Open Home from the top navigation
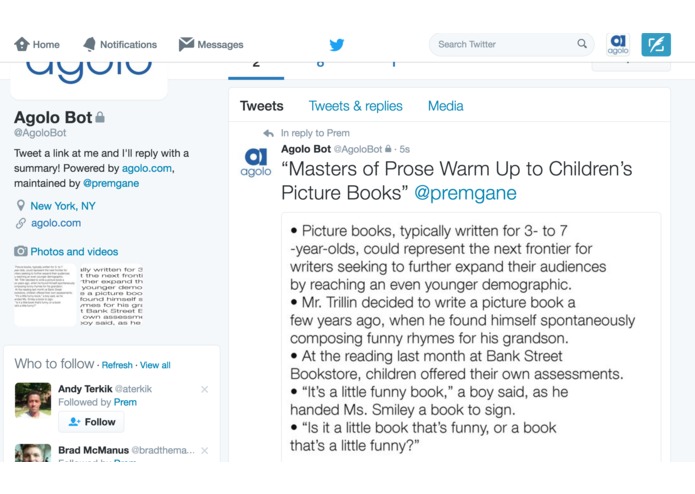This screenshot has width=695, height=494. [37, 44]
